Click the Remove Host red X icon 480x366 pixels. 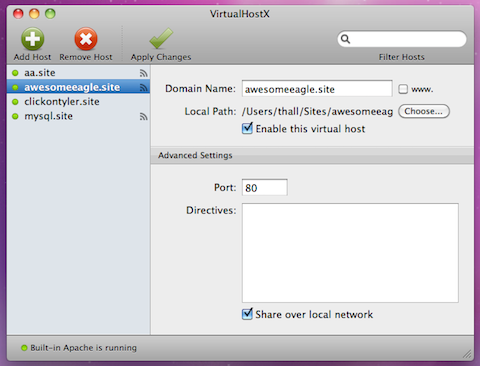click(x=86, y=39)
